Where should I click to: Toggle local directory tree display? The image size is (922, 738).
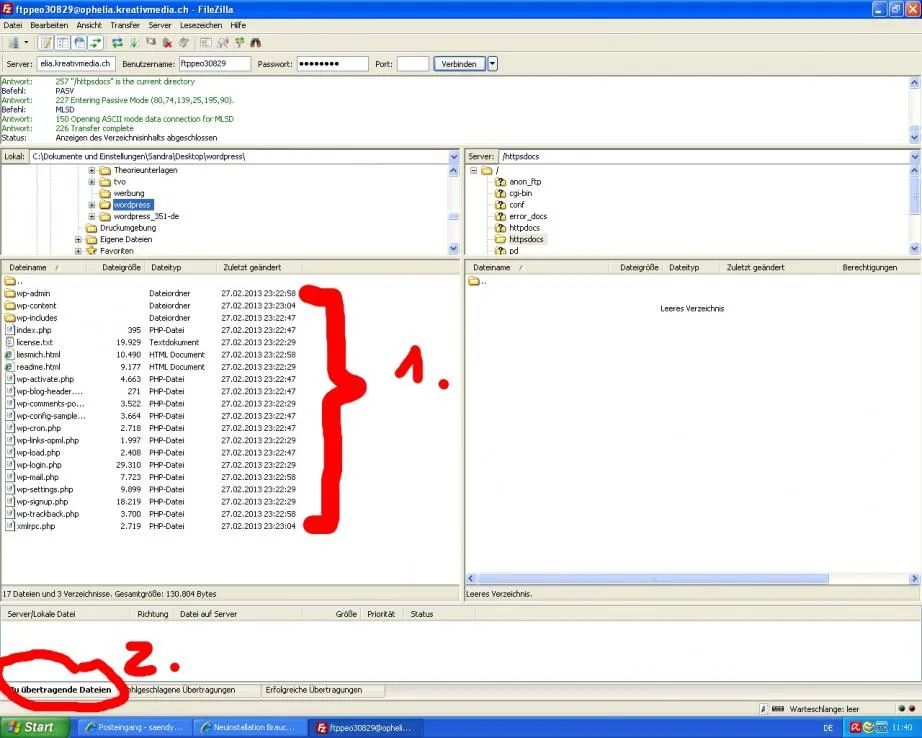(62, 42)
